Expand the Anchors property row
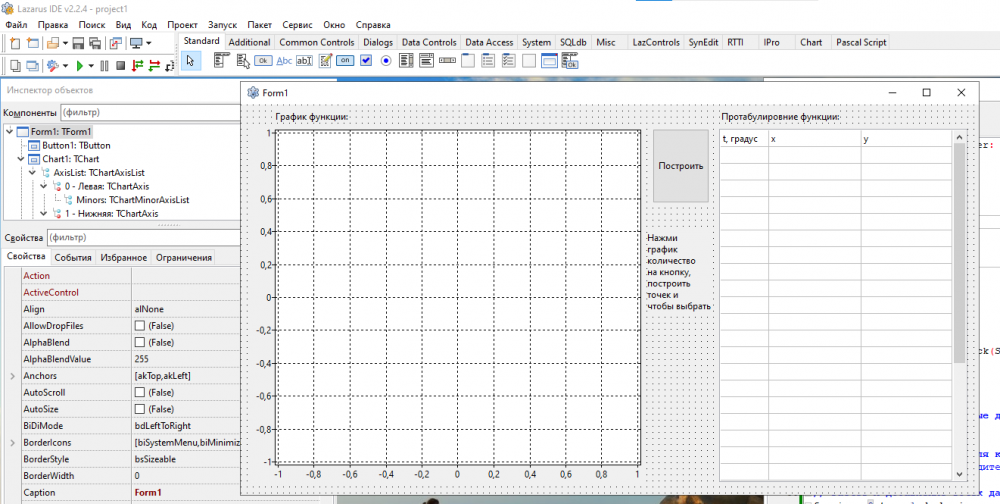Image resolution: width=1000 pixels, height=504 pixels. 12,376
